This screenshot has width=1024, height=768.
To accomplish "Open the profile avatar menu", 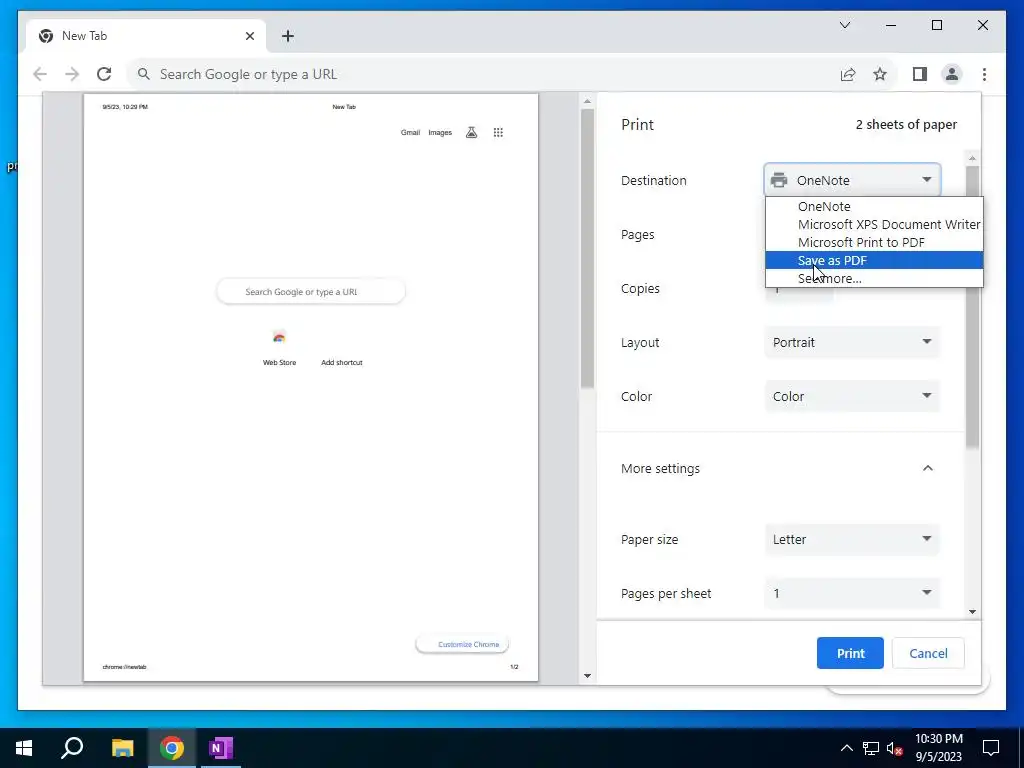I will 952,74.
